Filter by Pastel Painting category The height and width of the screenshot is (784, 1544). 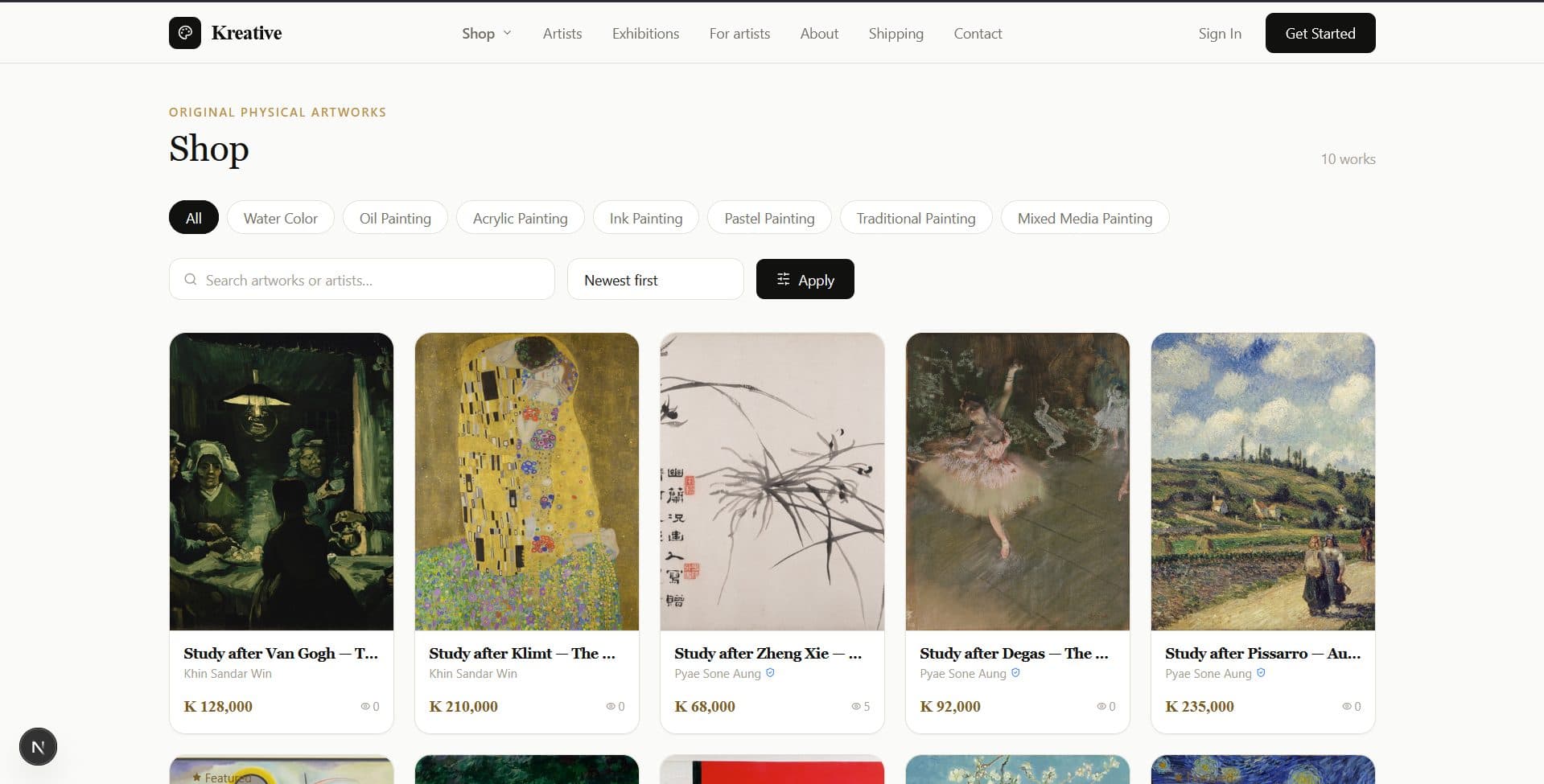(x=769, y=217)
